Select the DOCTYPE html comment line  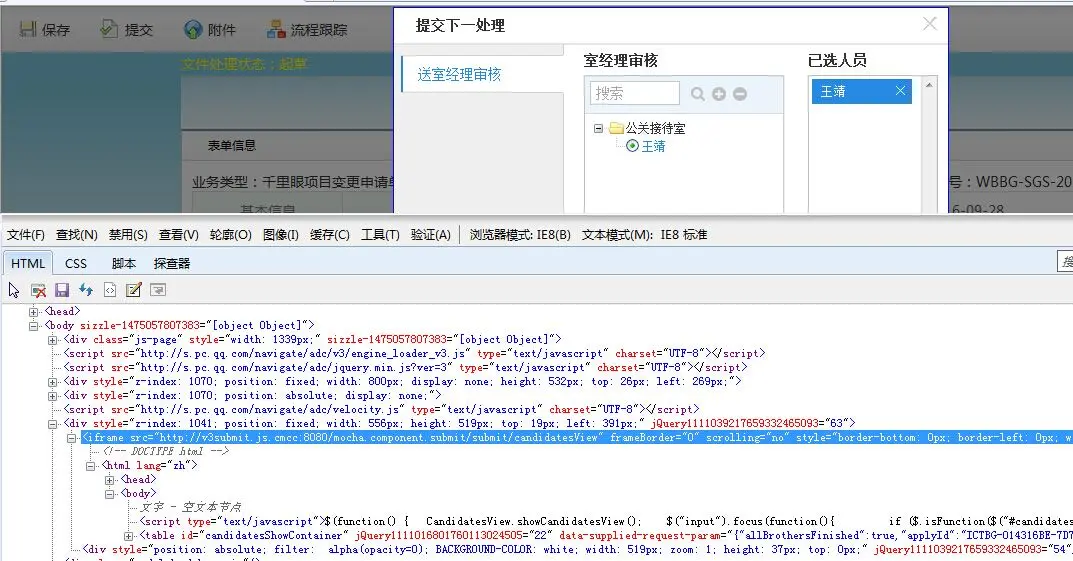point(166,452)
